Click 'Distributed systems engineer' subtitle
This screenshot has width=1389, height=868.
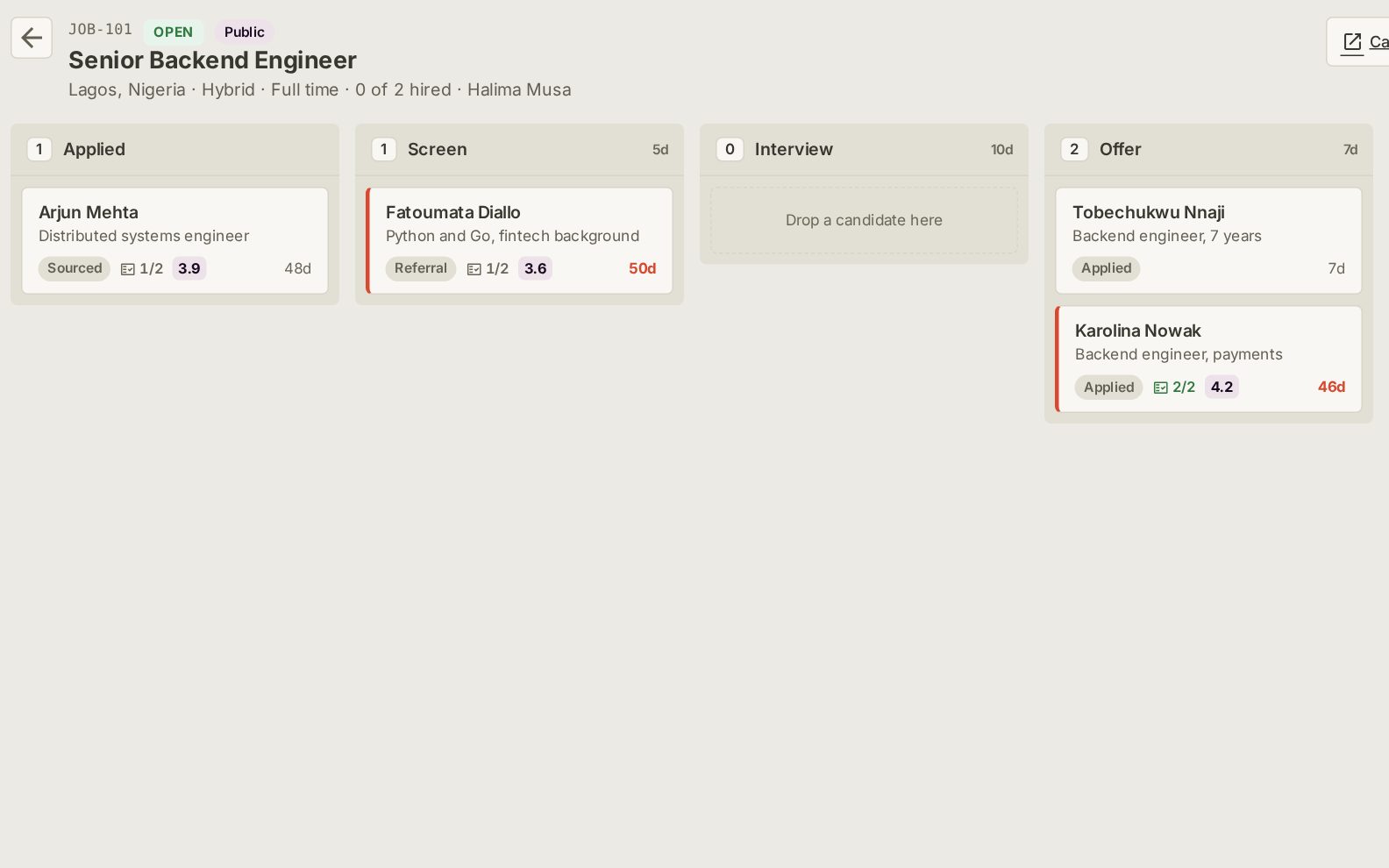coord(144,236)
